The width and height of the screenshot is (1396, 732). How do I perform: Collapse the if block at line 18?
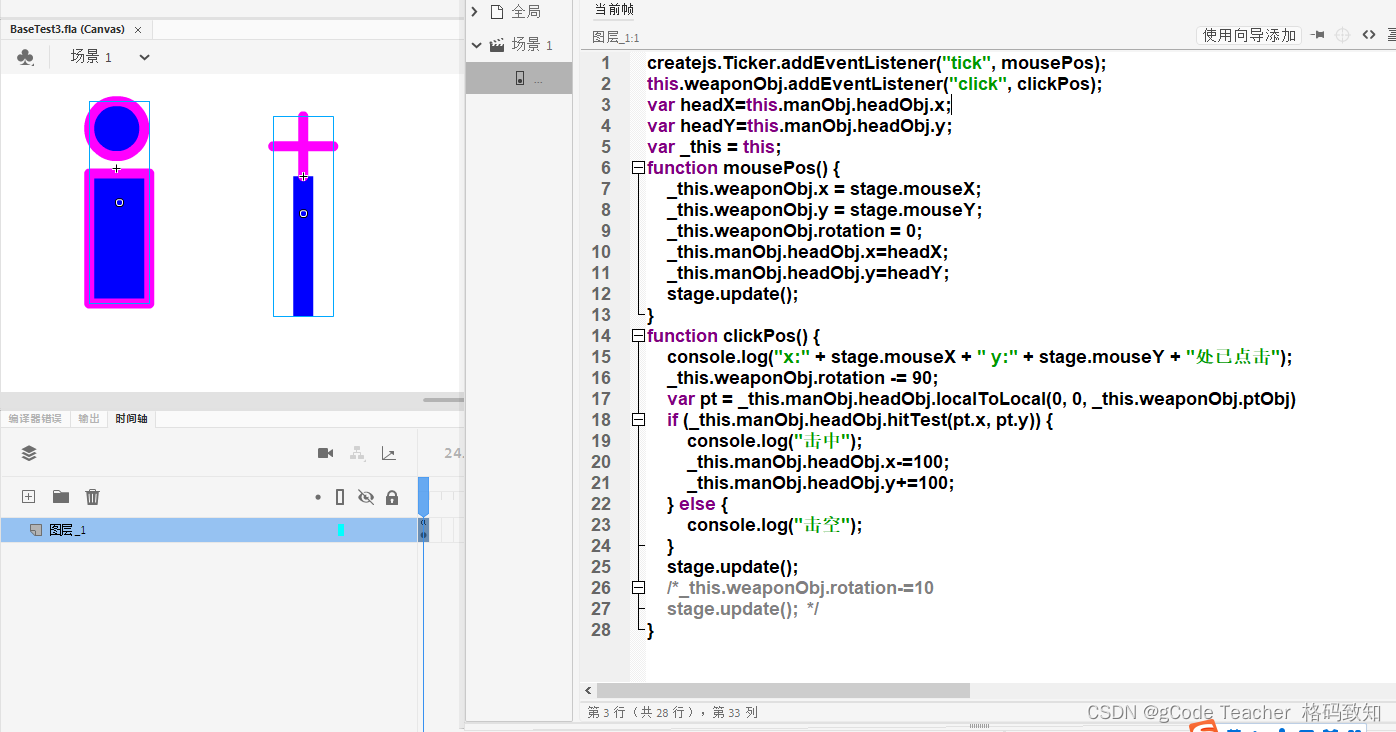tap(638, 420)
